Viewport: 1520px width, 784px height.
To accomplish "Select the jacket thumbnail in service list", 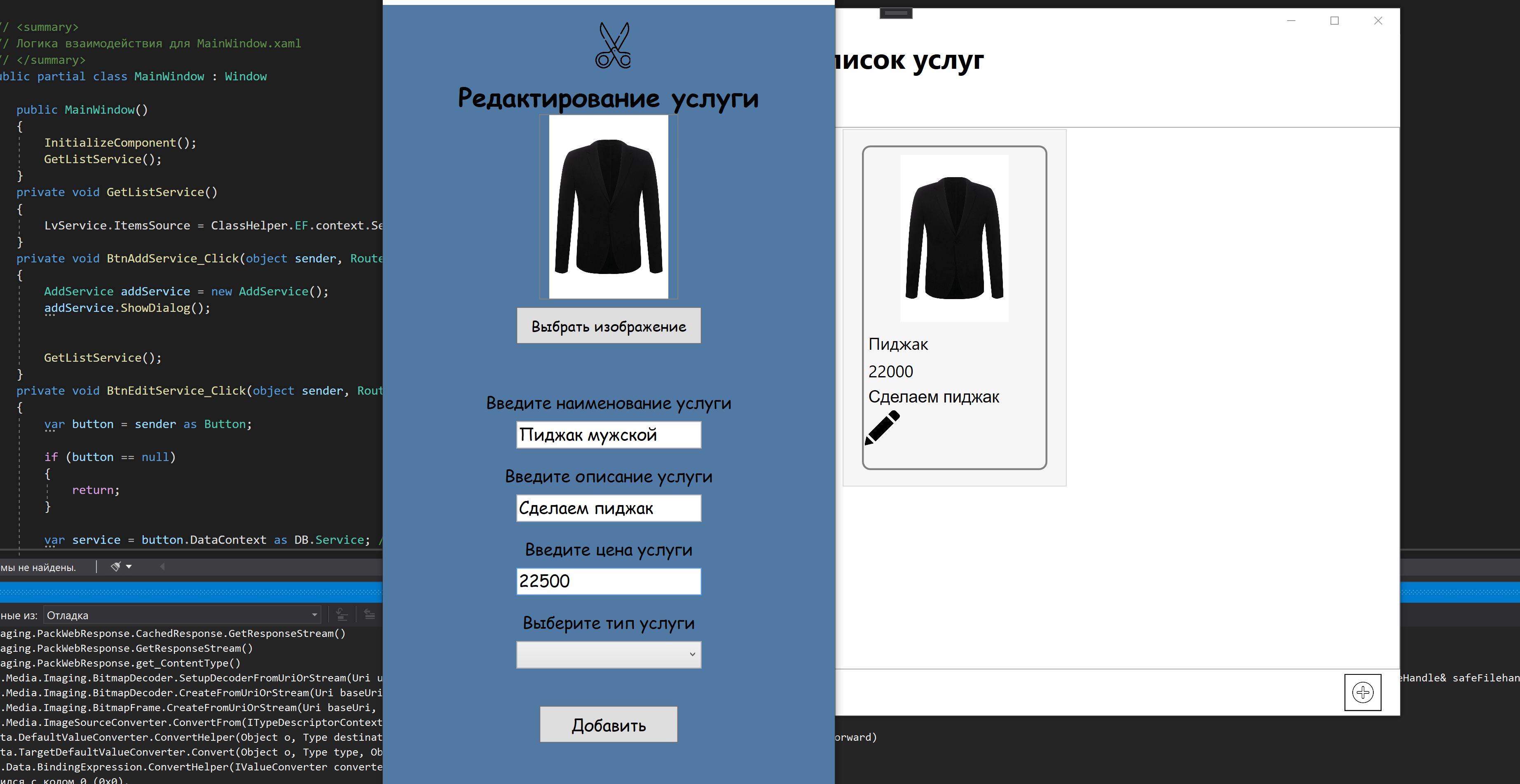I will tap(954, 238).
